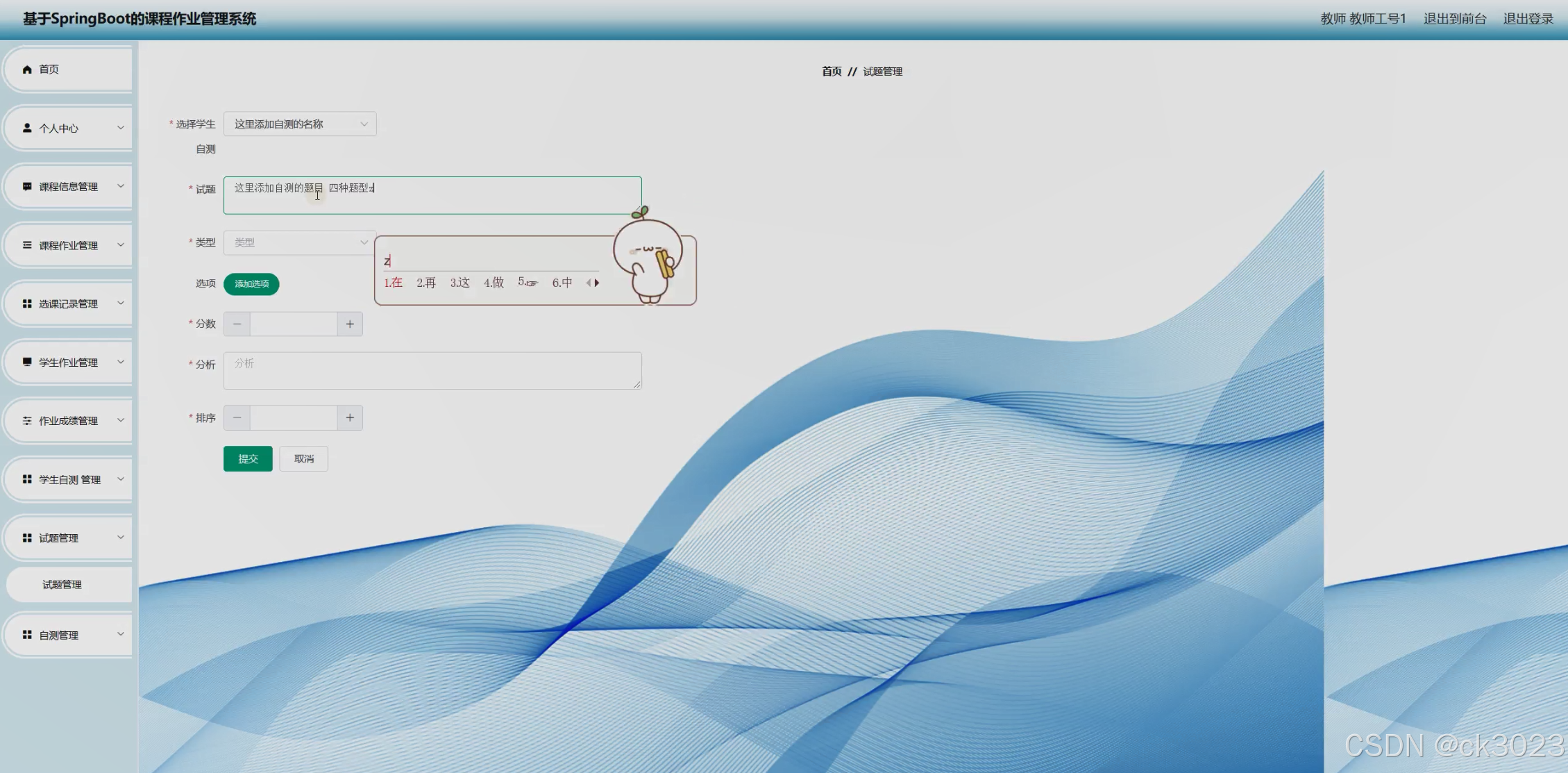Image resolution: width=1568 pixels, height=773 pixels.
Task: Increase the 排序 value with plus
Action: [350, 418]
